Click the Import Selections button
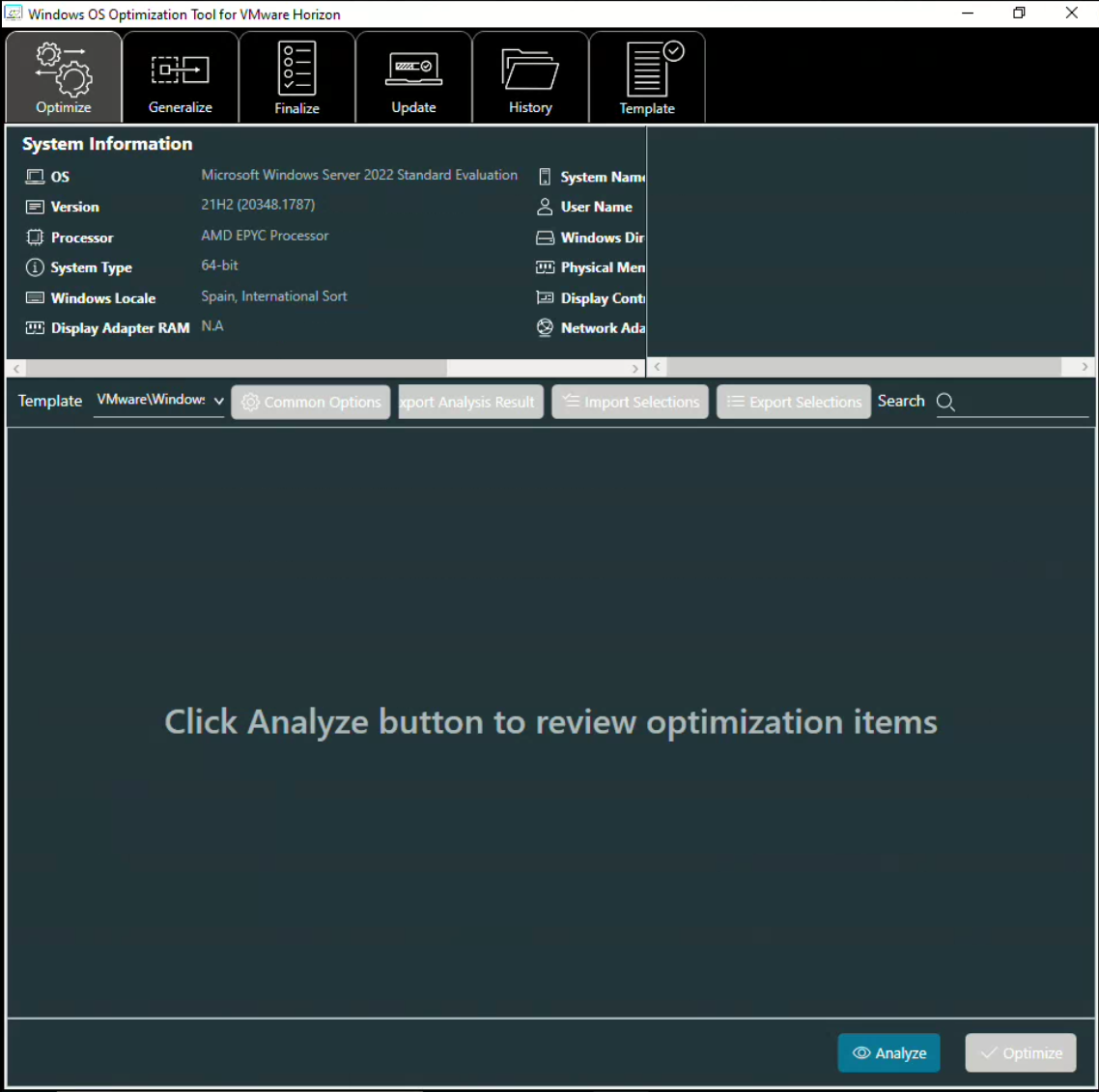Viewport: 1099px width, 1092px height. pyautogui.click(x=631, y=402)
